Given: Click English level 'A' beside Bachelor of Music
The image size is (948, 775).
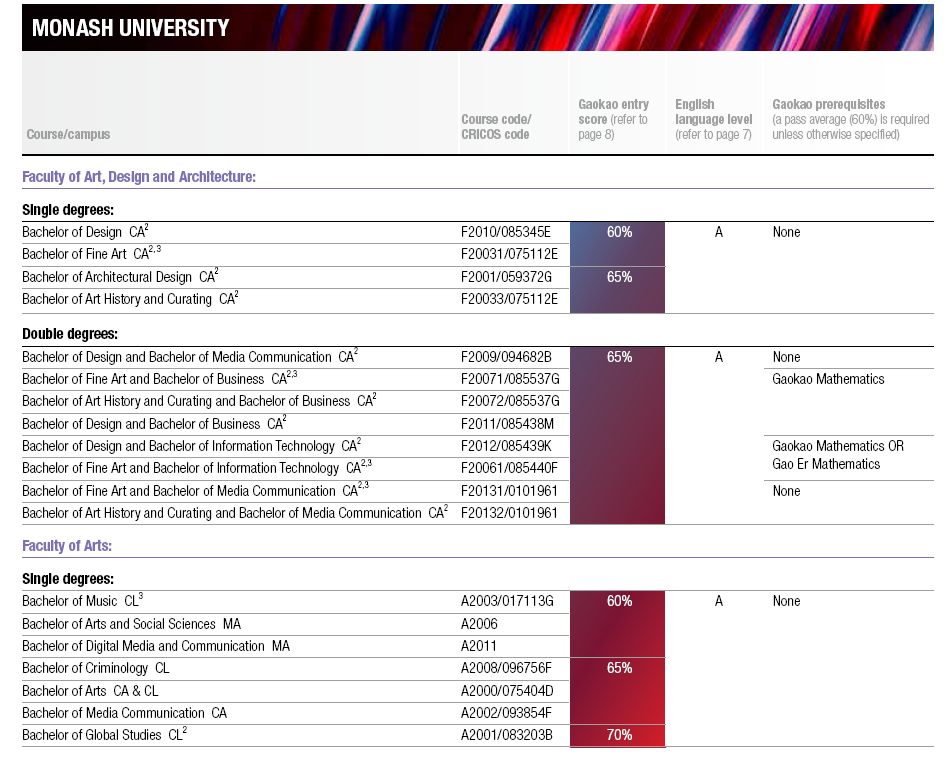Looking at the screenshot, I should [718, 601].
